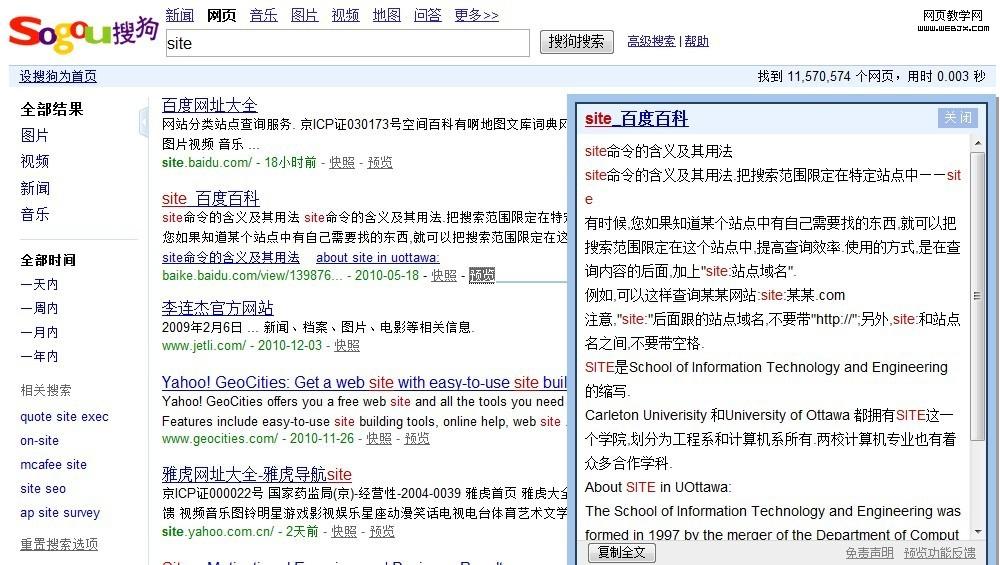Select the 网页 search tab
The image size is (1000, 565).
221,15
